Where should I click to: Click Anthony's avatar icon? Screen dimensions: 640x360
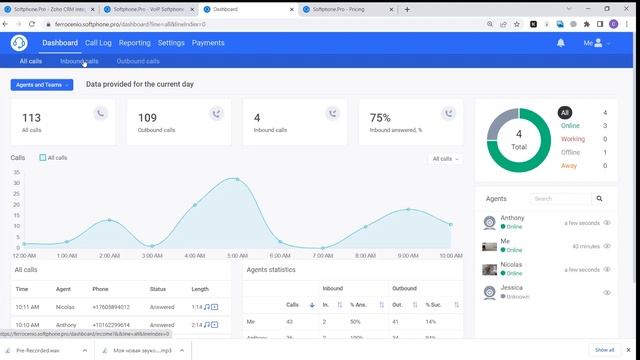point(489,222)
